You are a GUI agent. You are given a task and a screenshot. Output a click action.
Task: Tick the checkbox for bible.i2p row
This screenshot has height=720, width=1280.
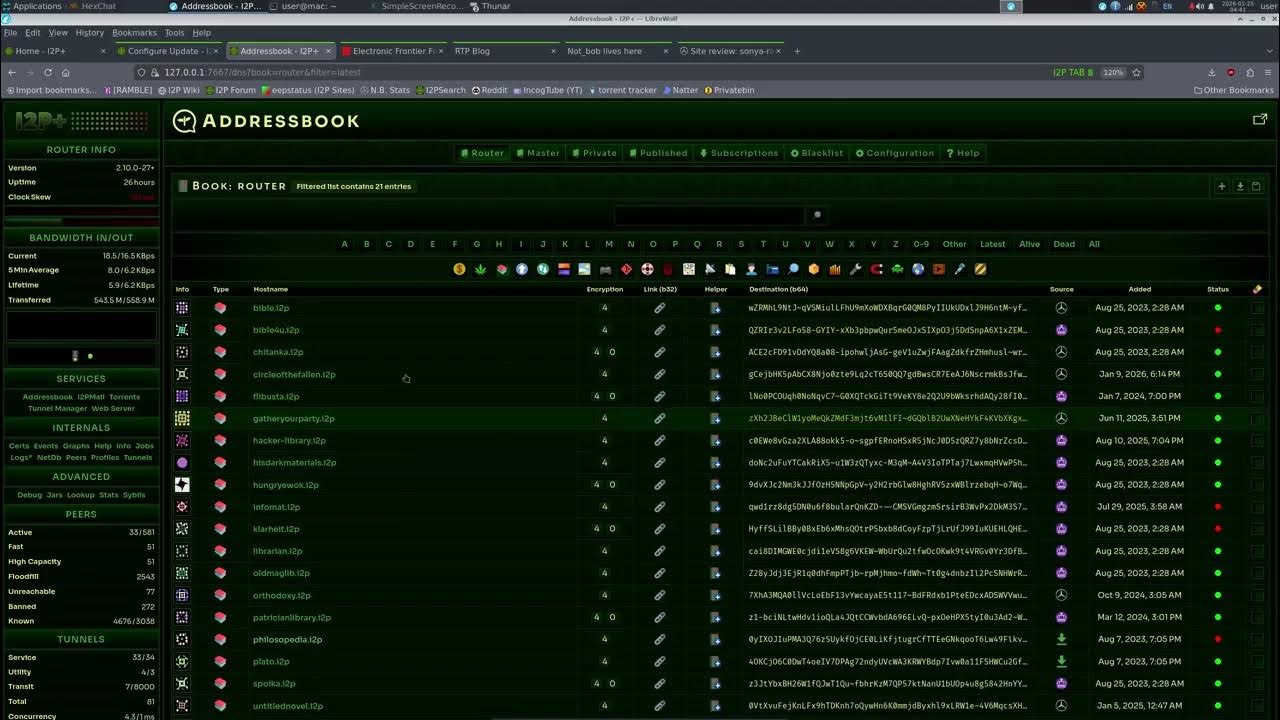pyautogui.click(x=1257, y=308)
